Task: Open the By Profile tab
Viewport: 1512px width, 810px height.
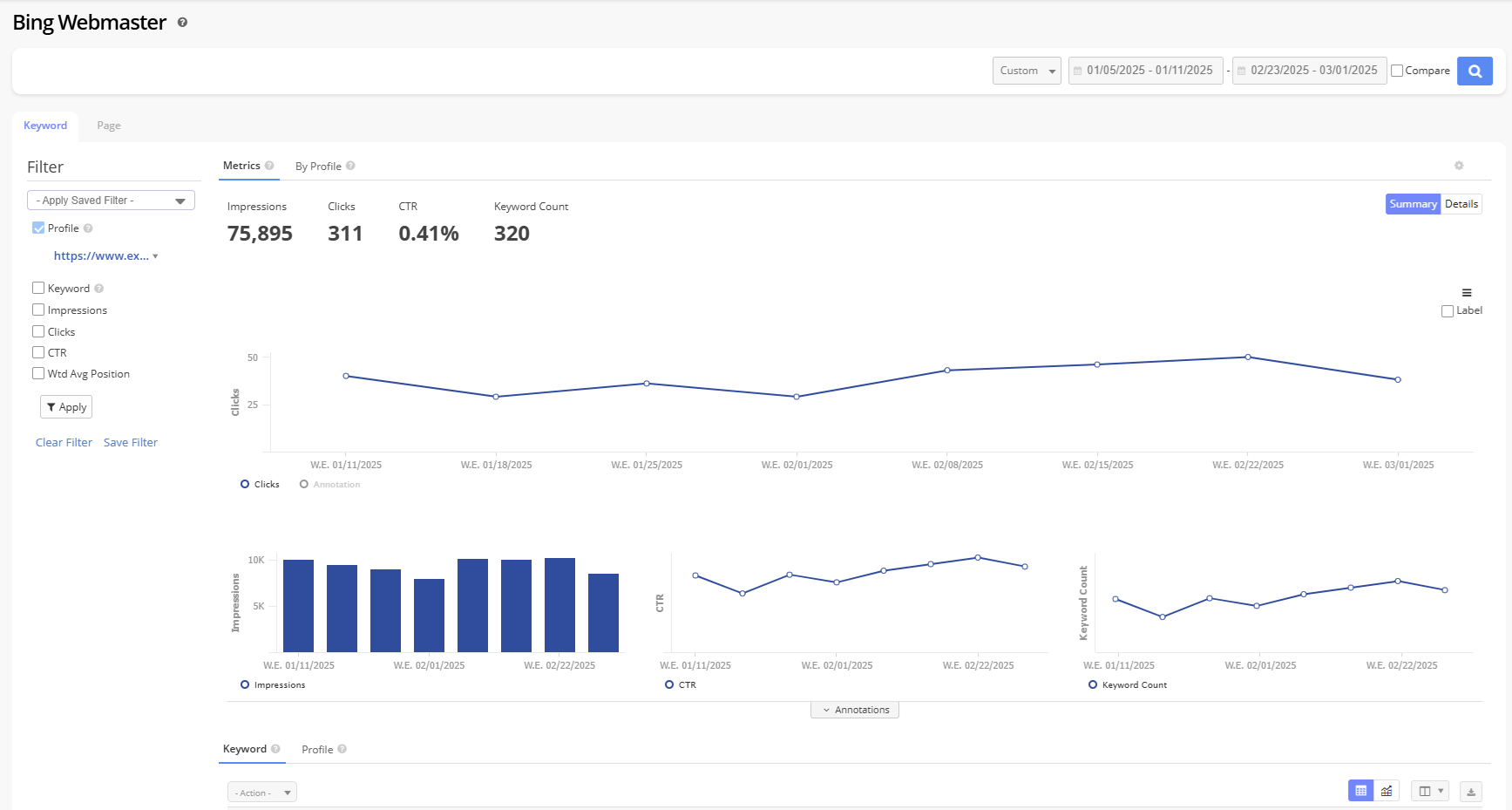Action: click(x=318, y=167)
